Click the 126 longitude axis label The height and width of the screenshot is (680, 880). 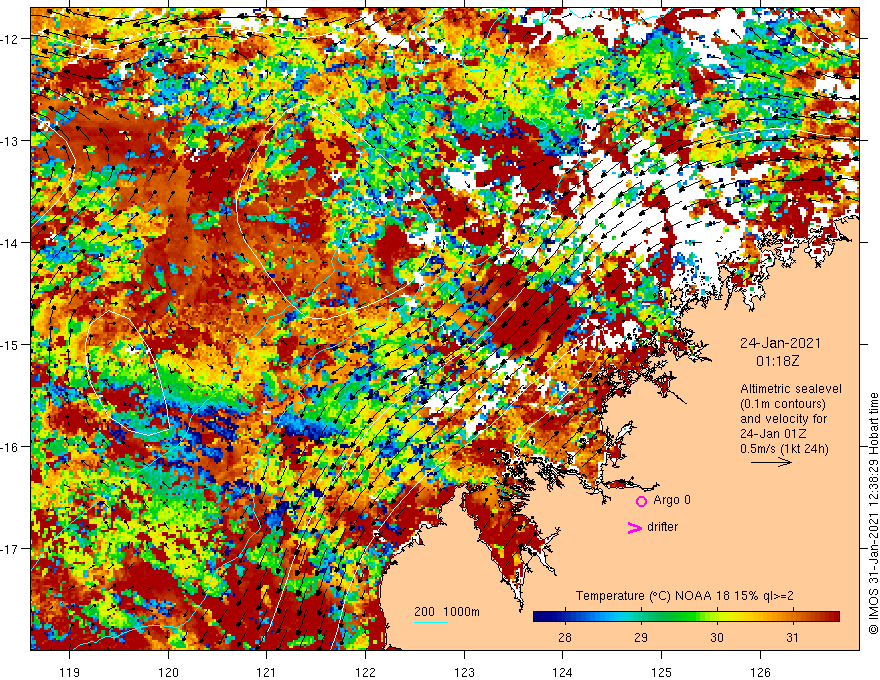tap(760, 672)
